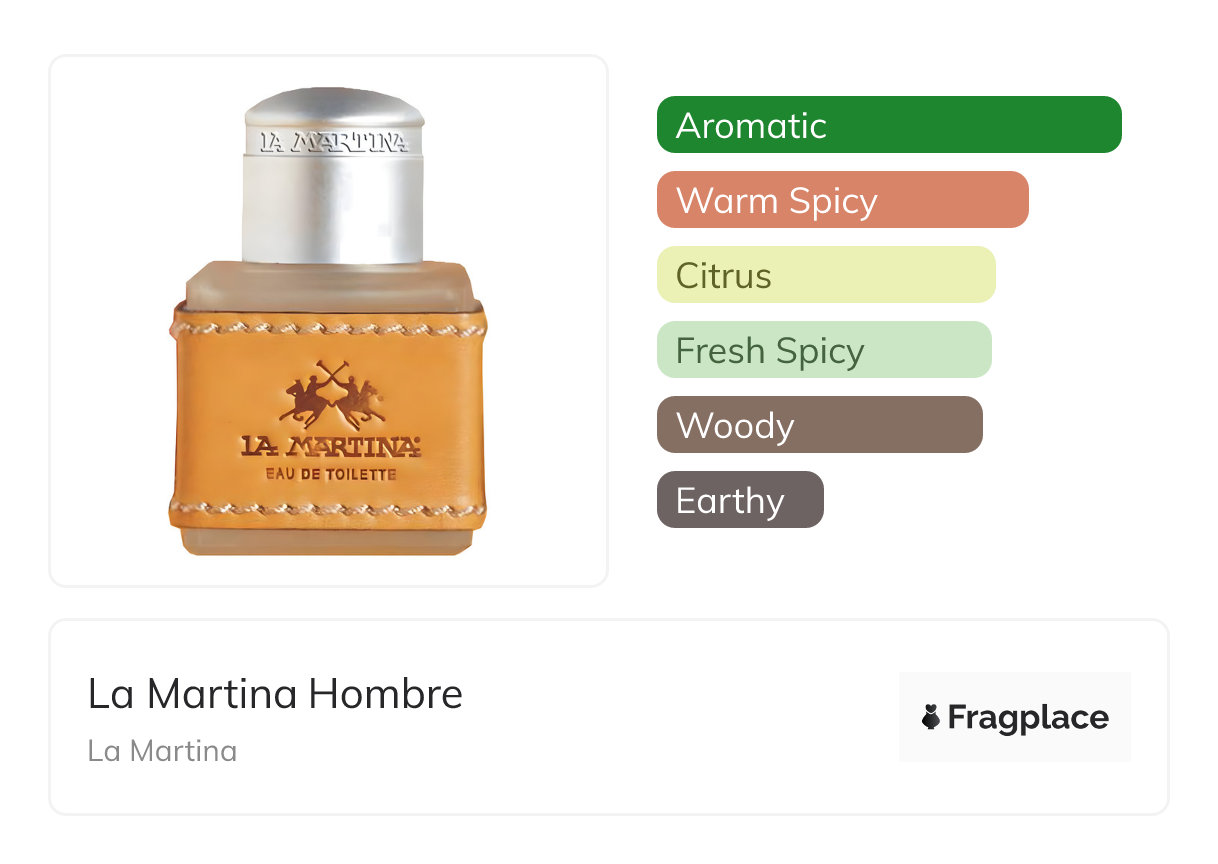Open the La Martina Hombre title

275,694
